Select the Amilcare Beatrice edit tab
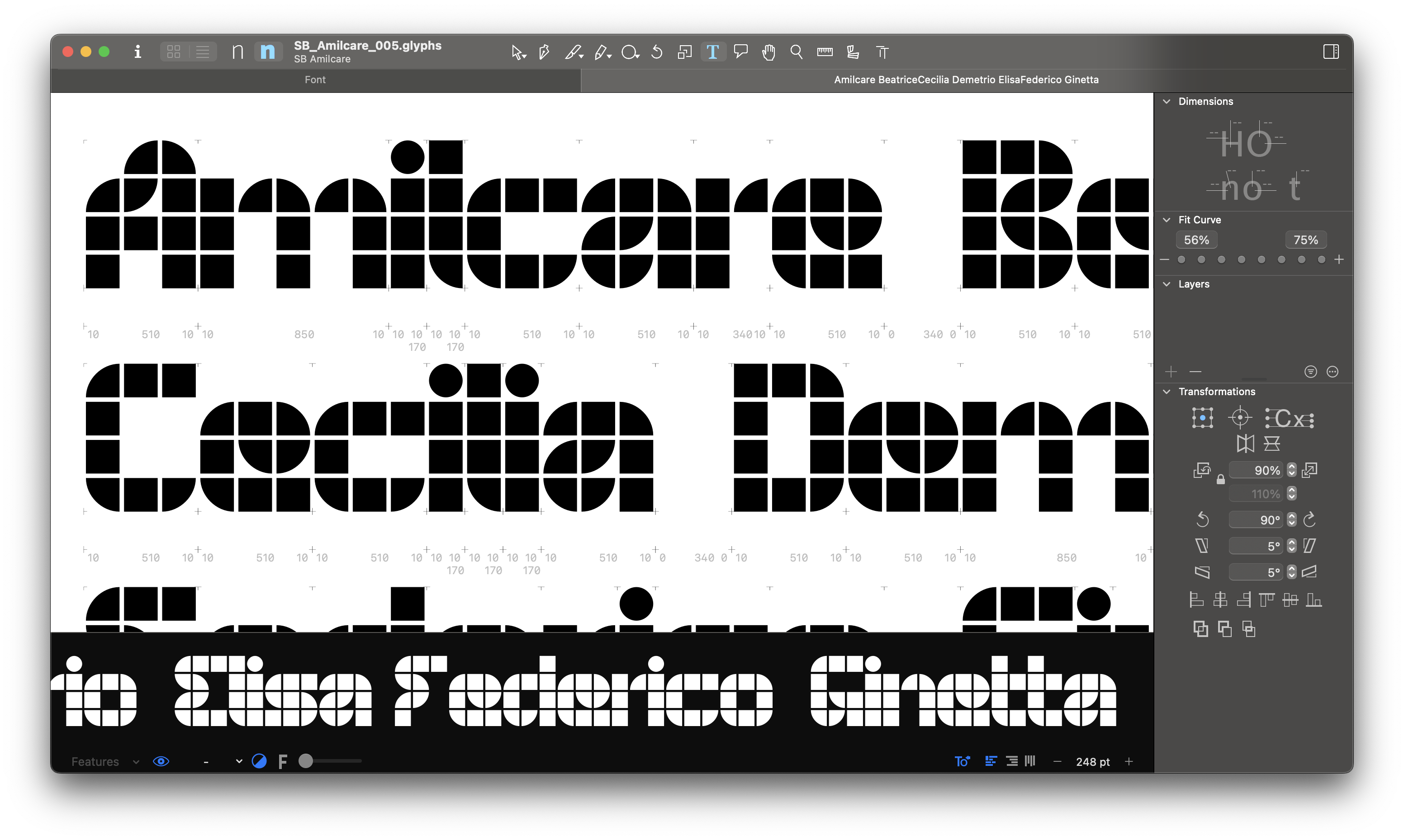Screen dimensions: 1404x840 pos(967,80)
